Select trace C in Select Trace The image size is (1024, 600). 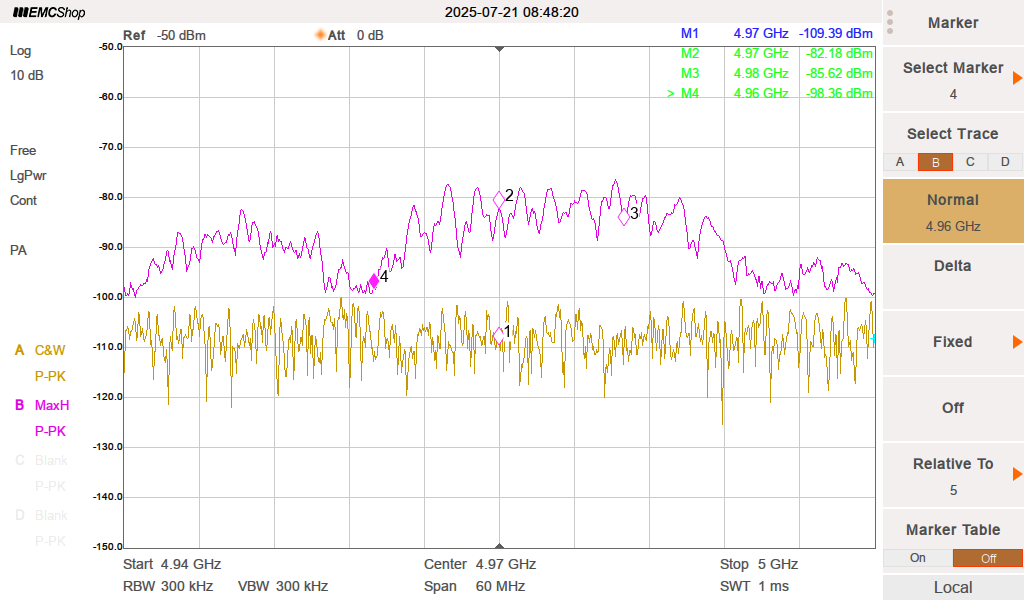tap(970, 162)
